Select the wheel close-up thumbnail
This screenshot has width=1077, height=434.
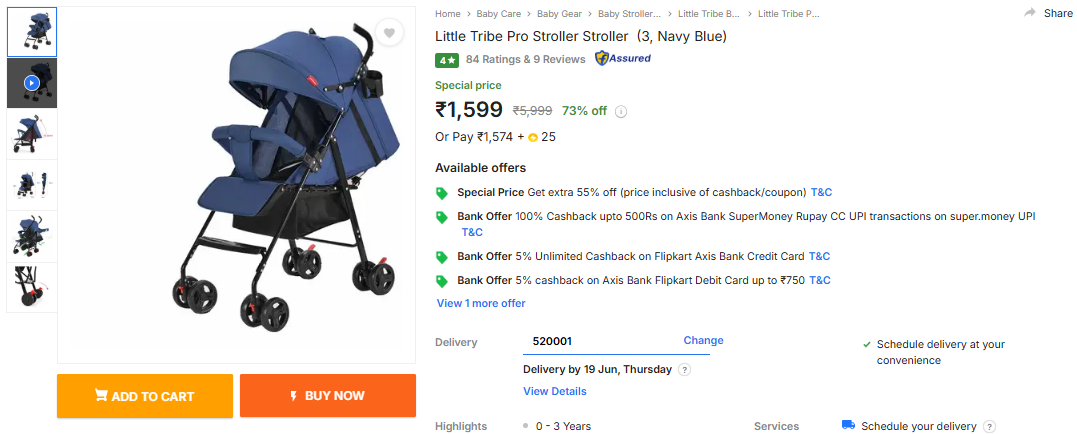click(32, 288)
